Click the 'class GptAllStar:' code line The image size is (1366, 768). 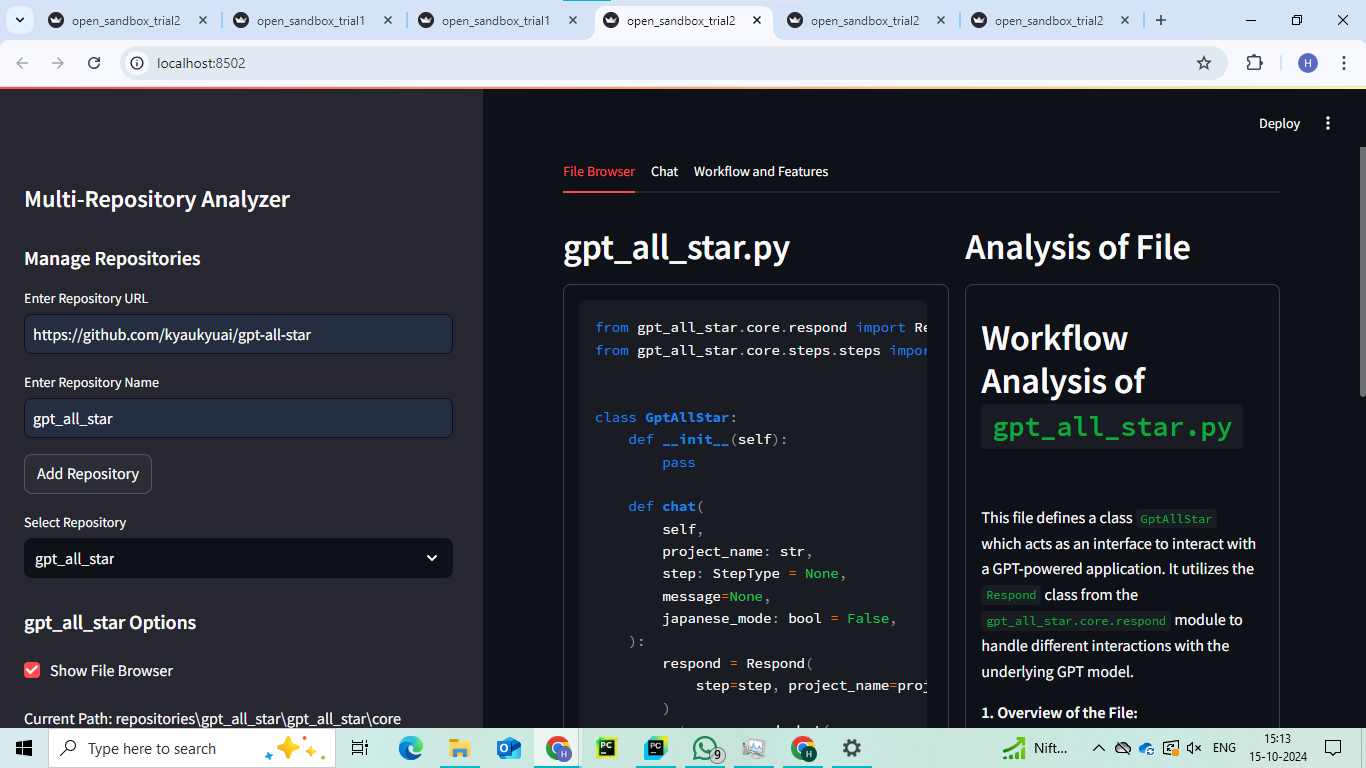pos(666,417)
